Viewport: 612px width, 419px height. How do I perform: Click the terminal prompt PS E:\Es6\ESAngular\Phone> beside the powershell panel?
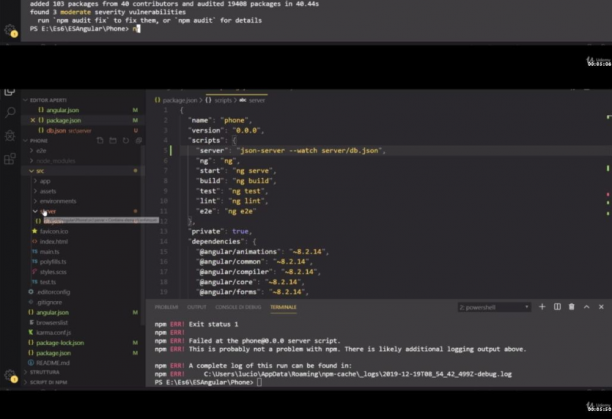click(x=204, y=383)
